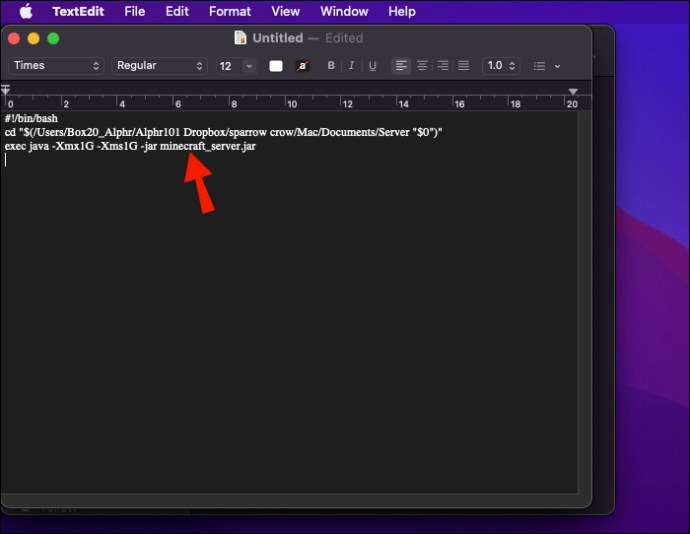This screenshot has width=690, height=534.
Task: Toggle bold formatting
Action: (x=332, y=66)
